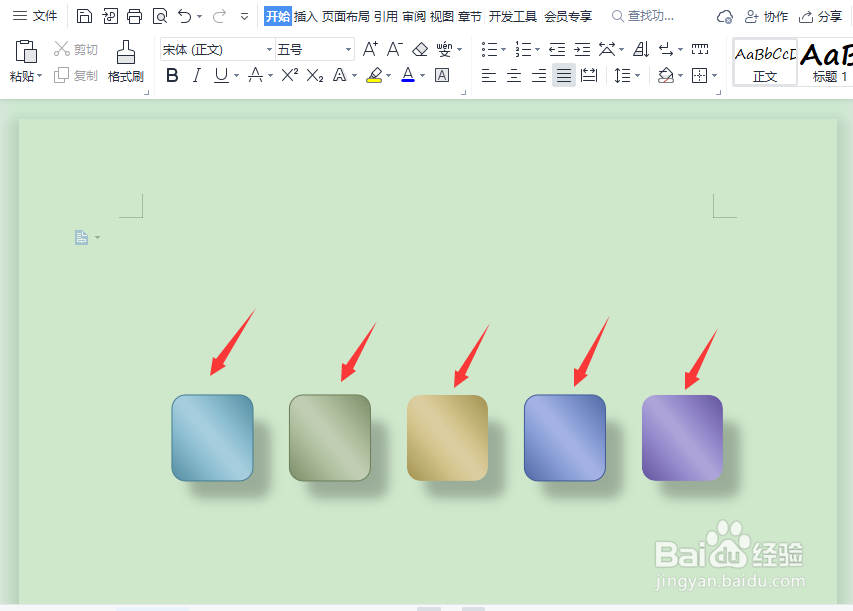Viewport: 853px width, 611px height.
Task: Click the Redo arrow icon
Action: click(219, 16)
